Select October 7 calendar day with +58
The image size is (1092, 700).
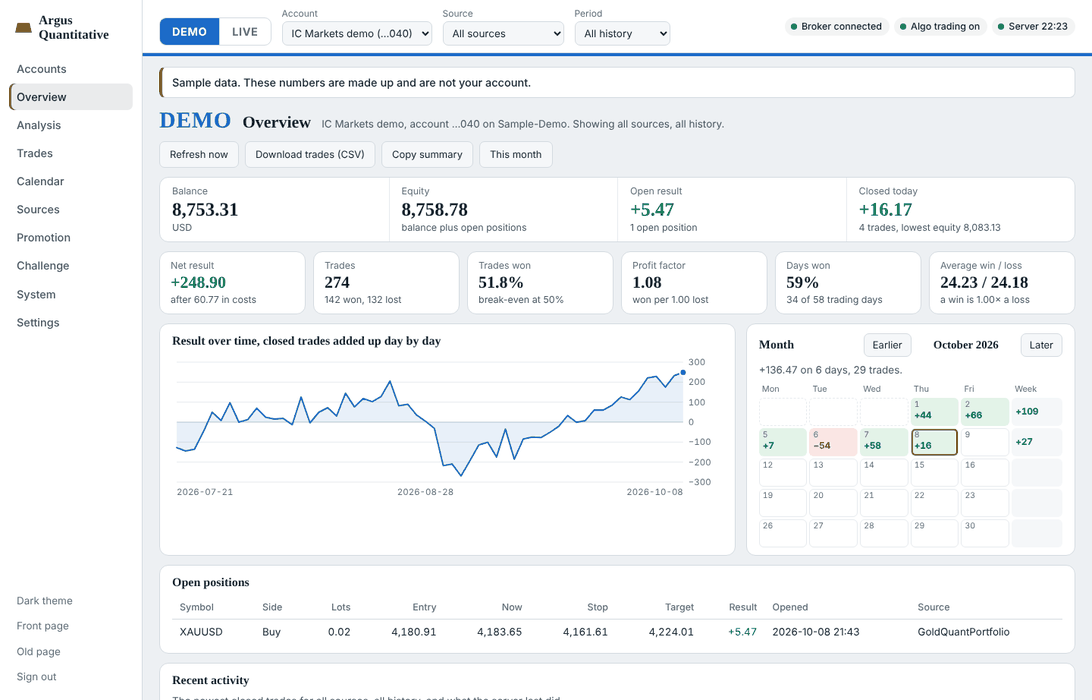[884, 442]
